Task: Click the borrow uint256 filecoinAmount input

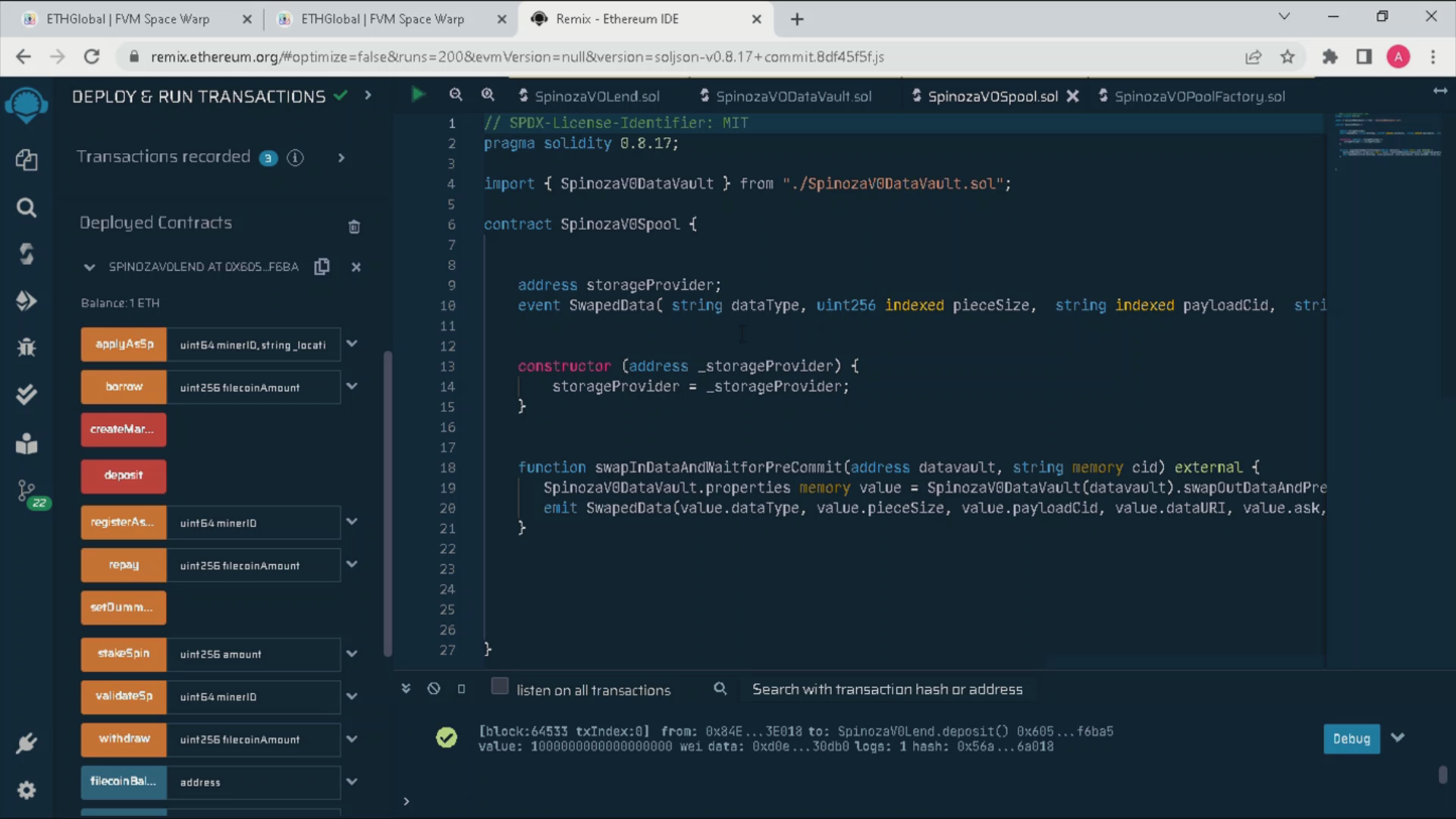Action: point(253,387)
